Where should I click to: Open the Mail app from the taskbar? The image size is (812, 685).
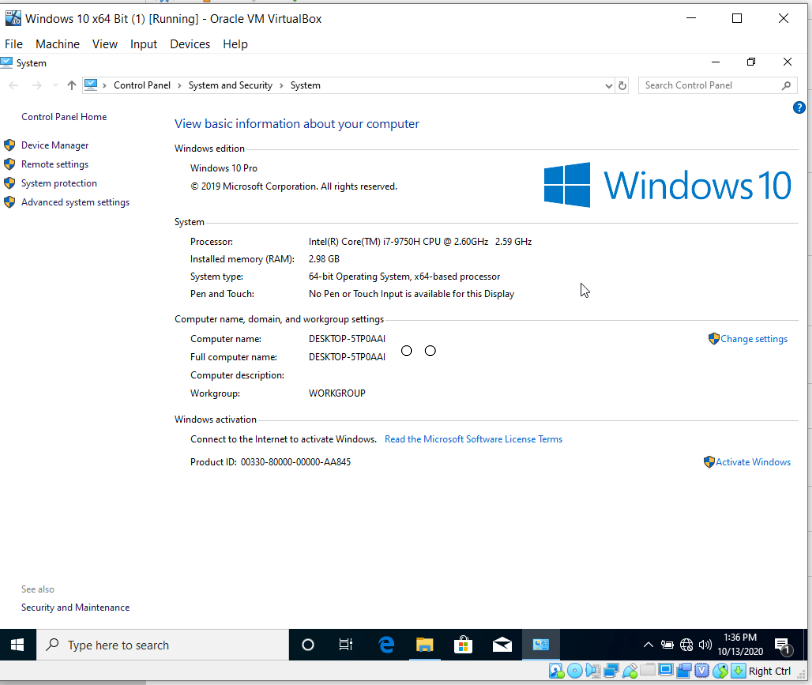(x=502, y=645)
